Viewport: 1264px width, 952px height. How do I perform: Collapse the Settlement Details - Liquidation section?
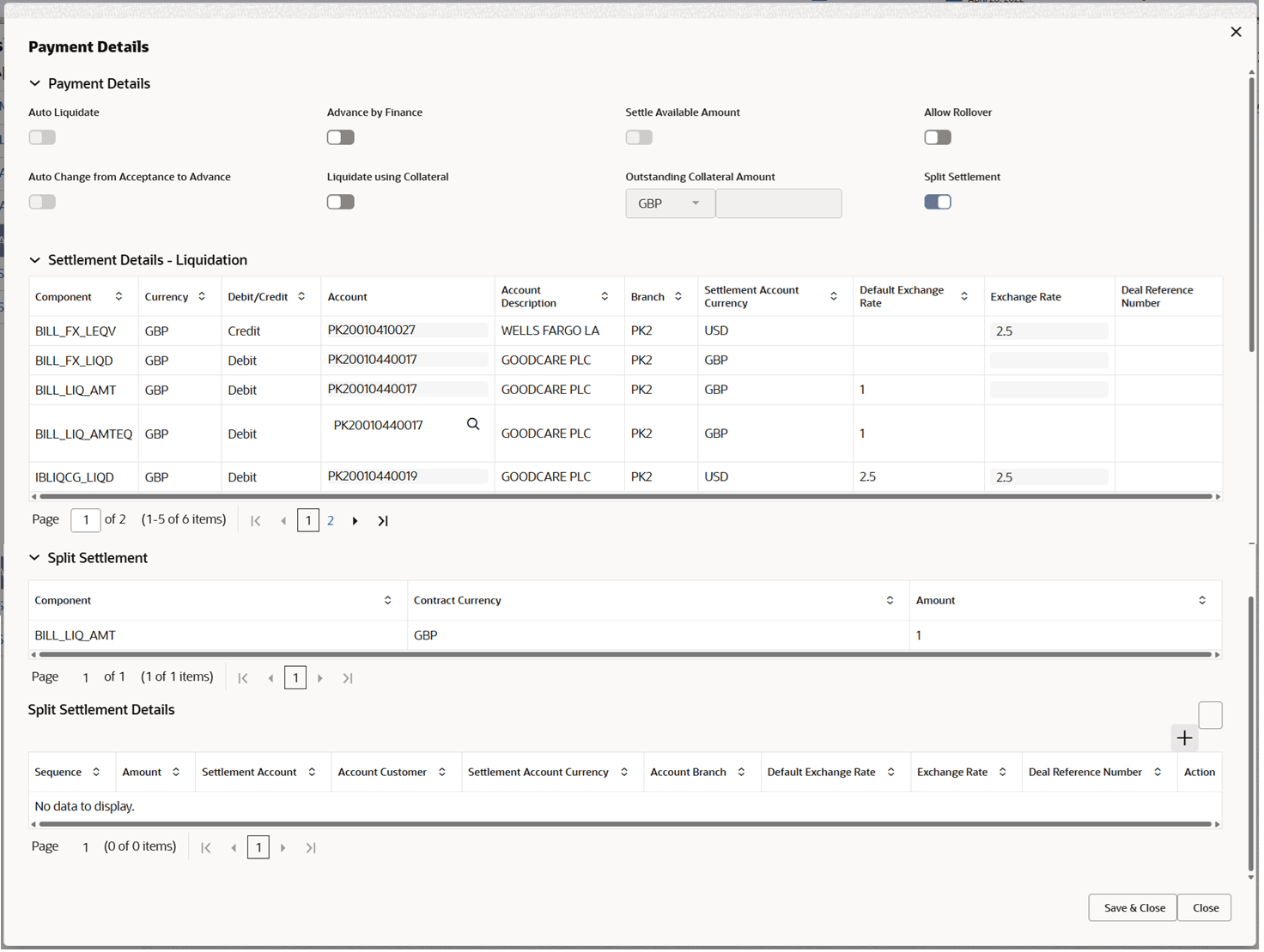coord(35,259)
